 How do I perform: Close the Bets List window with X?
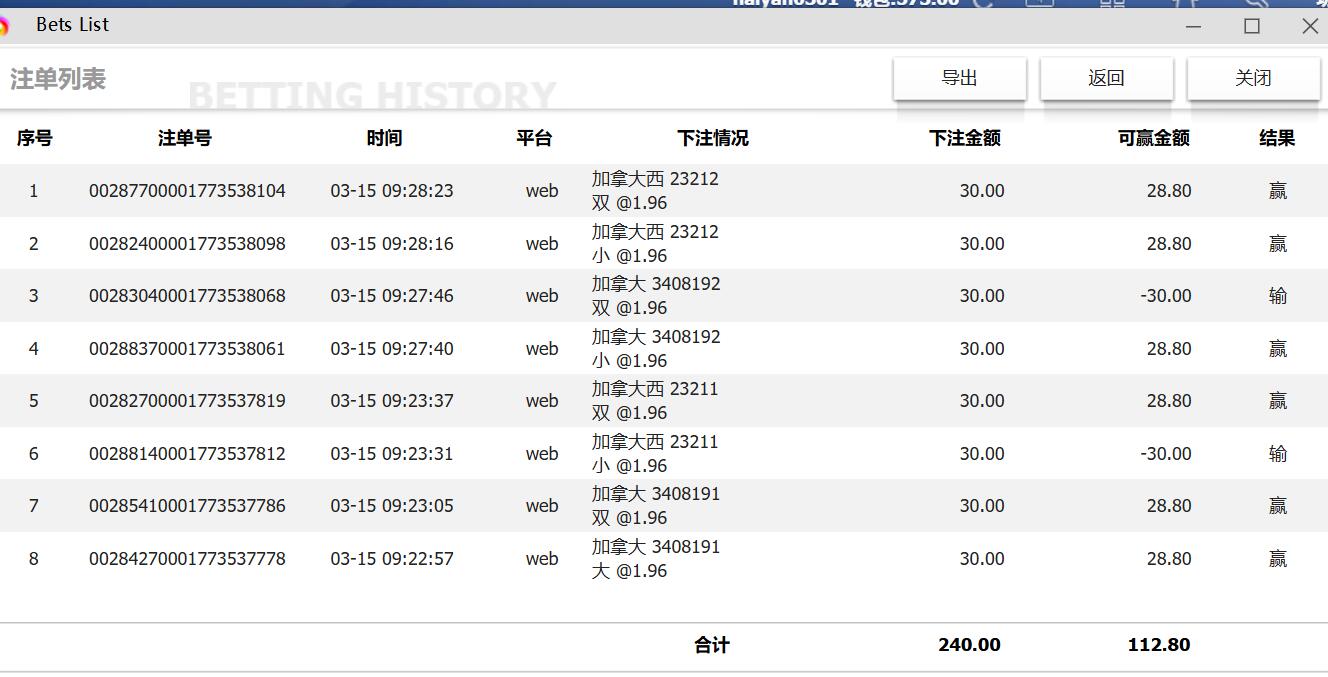click(x=1310, y=26)
